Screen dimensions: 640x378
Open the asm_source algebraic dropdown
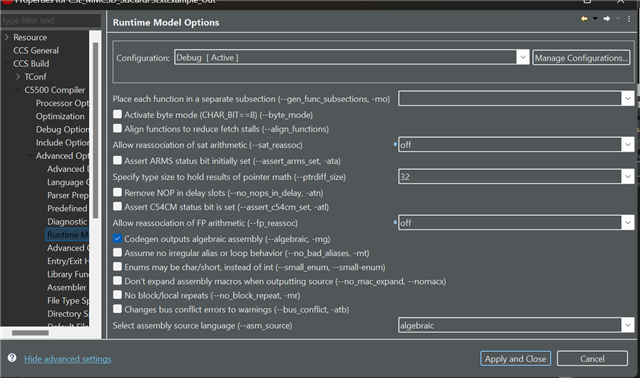pos(516,325)
